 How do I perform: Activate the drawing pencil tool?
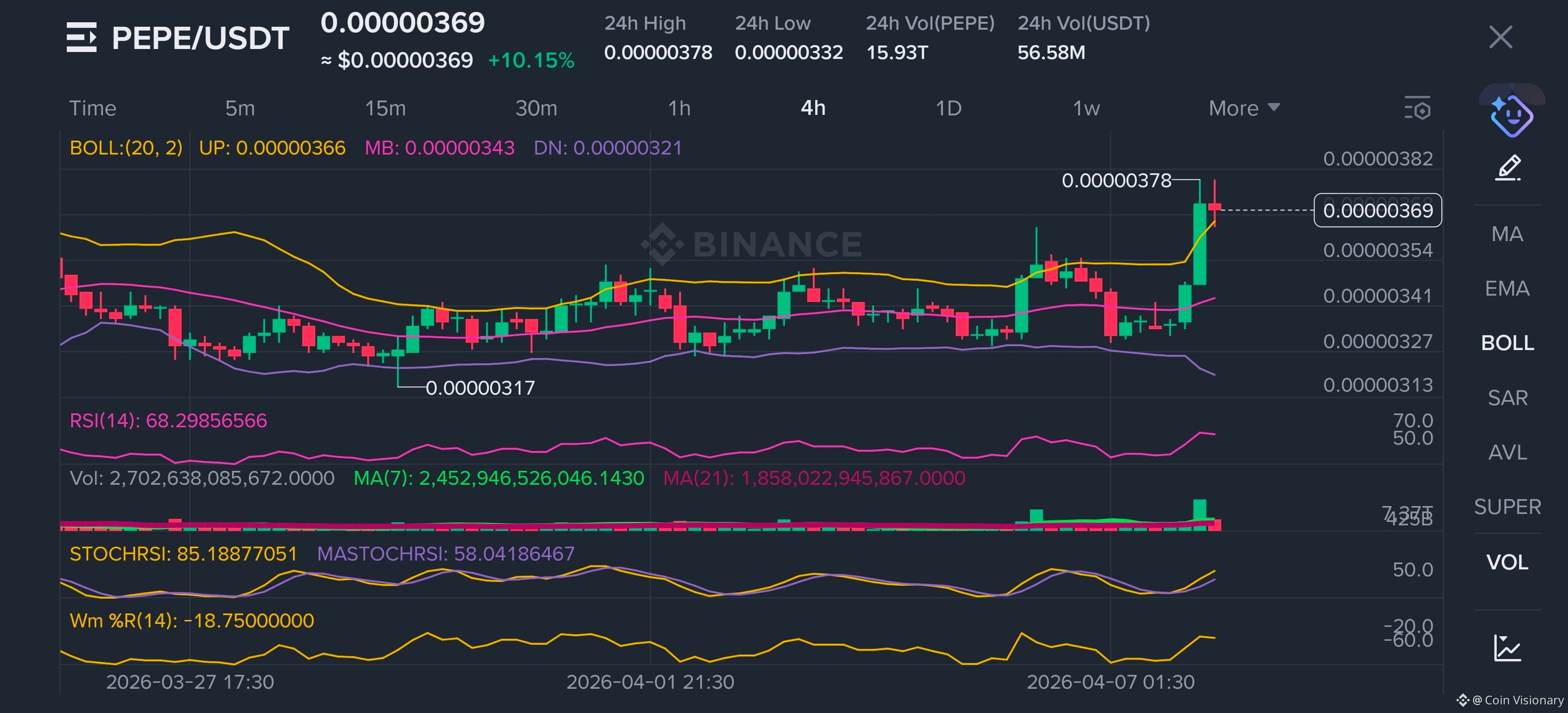tap(1508, 167)
